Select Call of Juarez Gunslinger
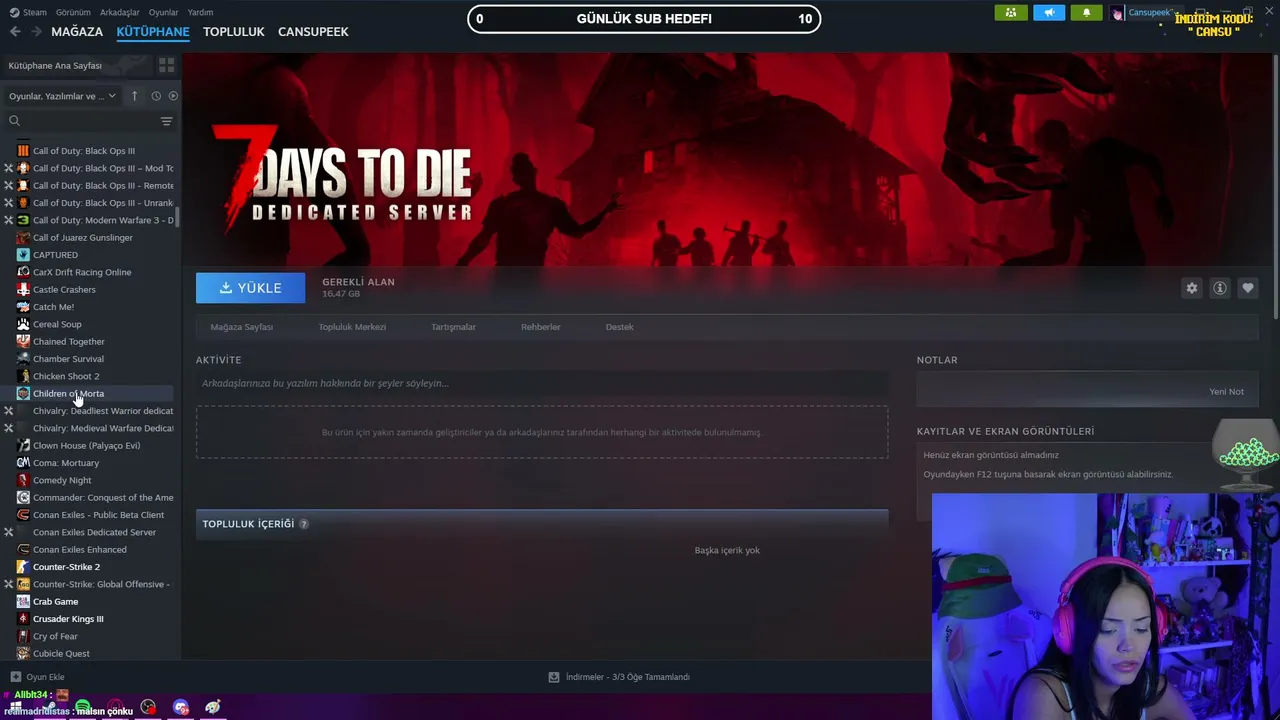 (83, 237)
